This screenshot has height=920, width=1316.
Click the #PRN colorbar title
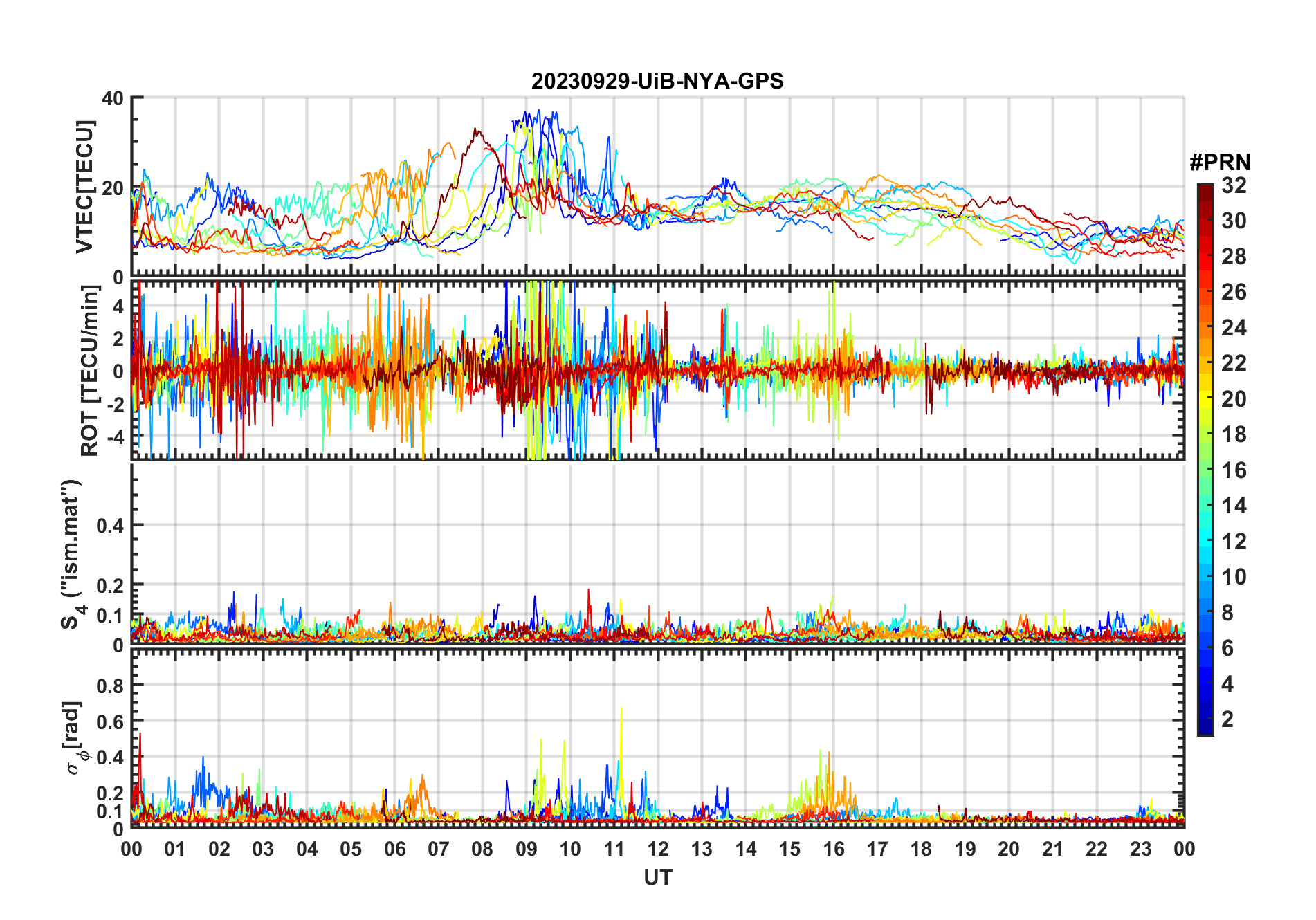click(1219, 163)
